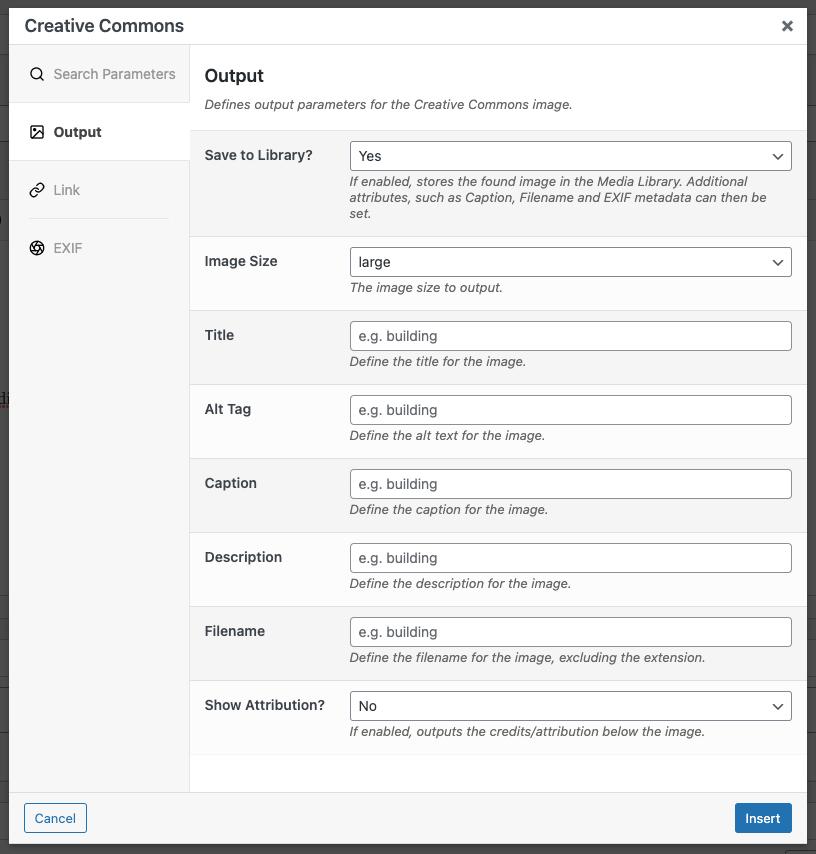Open the Link tab
The height and width of the screenshot is (854, 816).
click(x=99, y=190)
